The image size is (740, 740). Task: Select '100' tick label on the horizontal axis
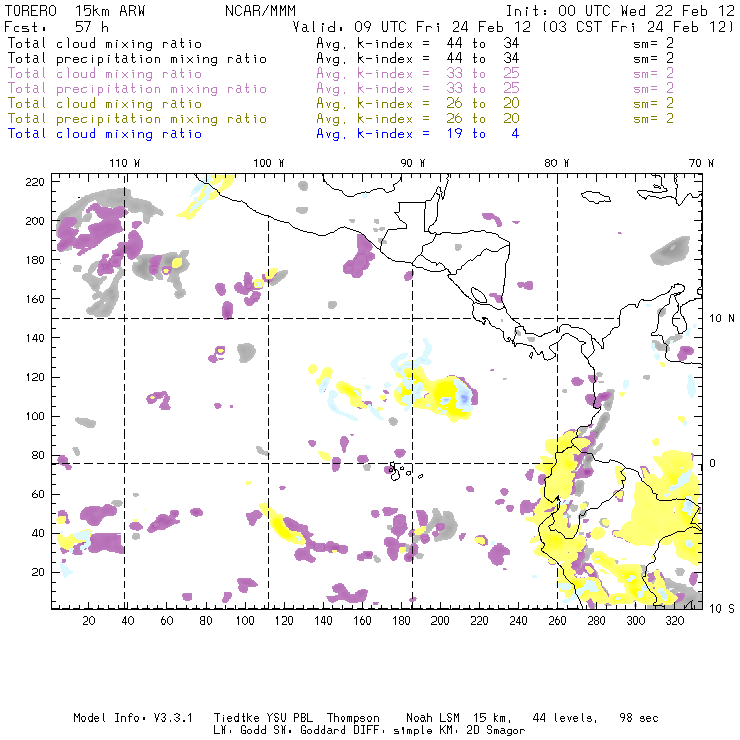(x=245, y=621)
